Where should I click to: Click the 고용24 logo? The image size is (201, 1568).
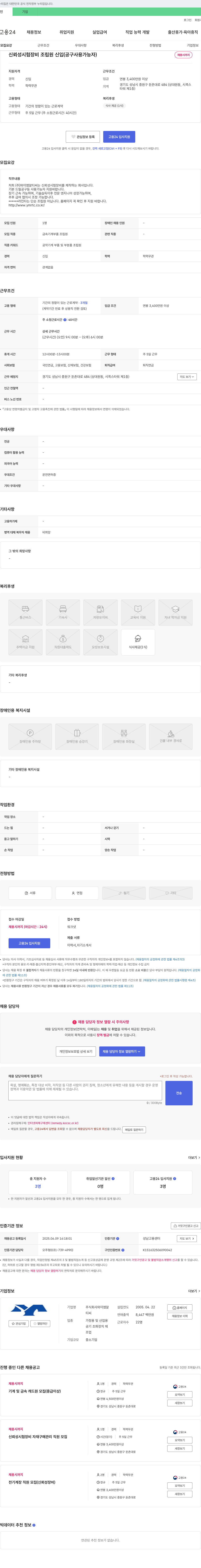click(x=8, y=32)
